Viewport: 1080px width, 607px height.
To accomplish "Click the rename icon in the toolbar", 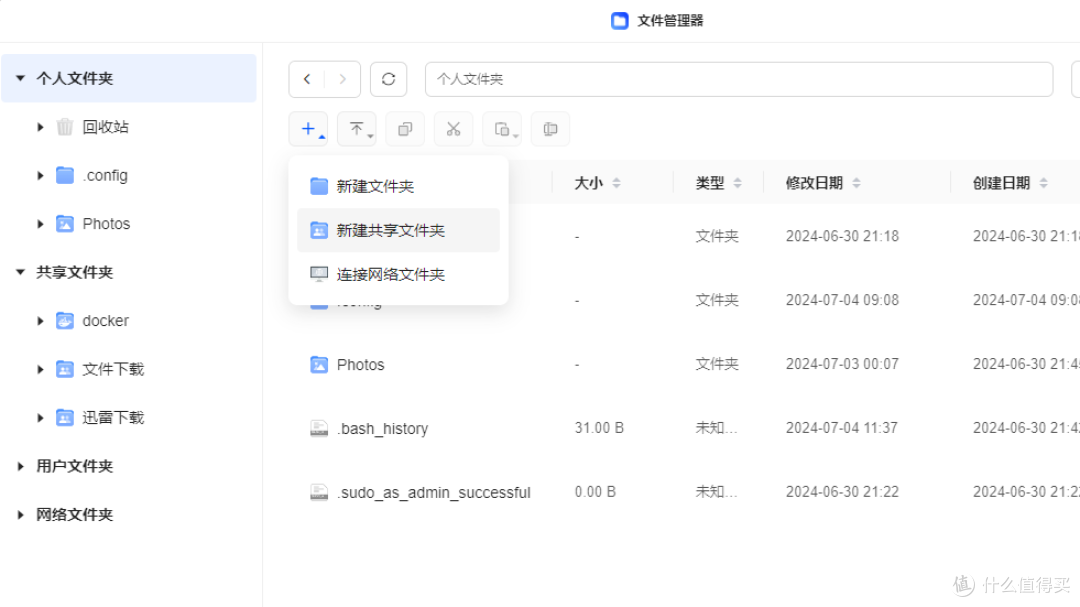I will click(550, 129).
